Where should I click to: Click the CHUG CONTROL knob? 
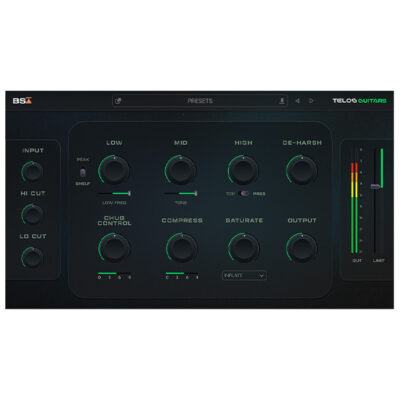click(114, 248)
